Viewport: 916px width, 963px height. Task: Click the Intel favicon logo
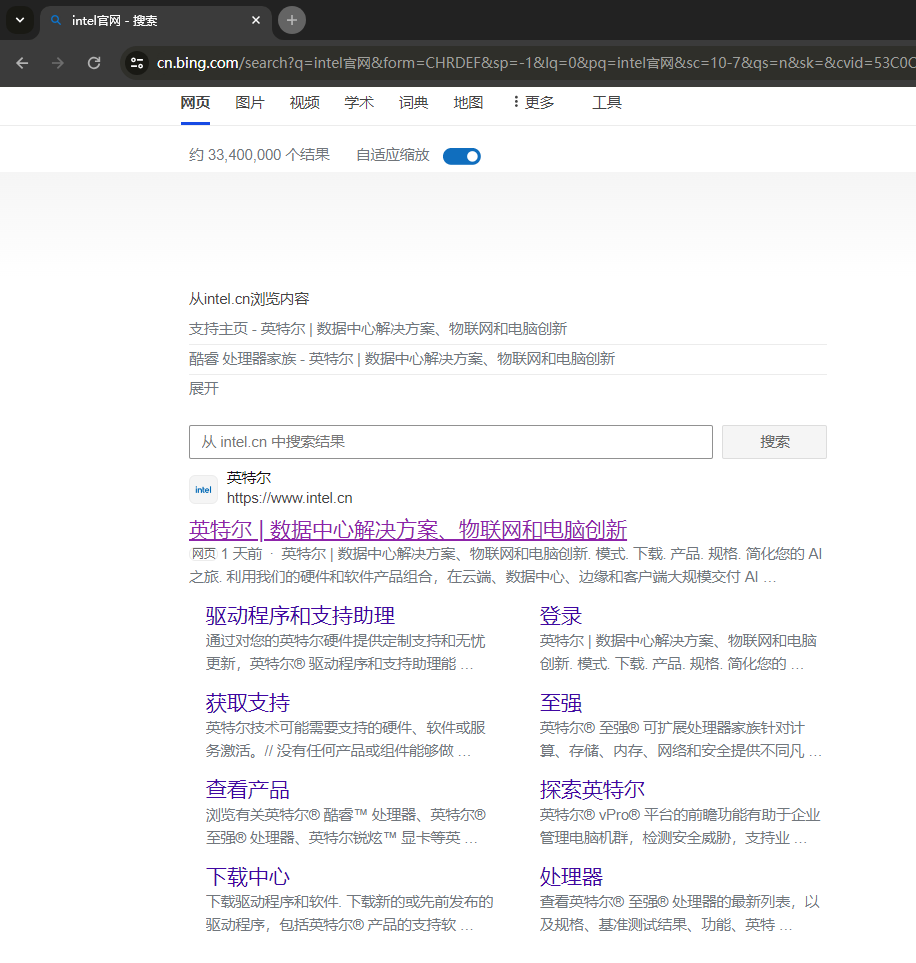click(x=203, y=489)
